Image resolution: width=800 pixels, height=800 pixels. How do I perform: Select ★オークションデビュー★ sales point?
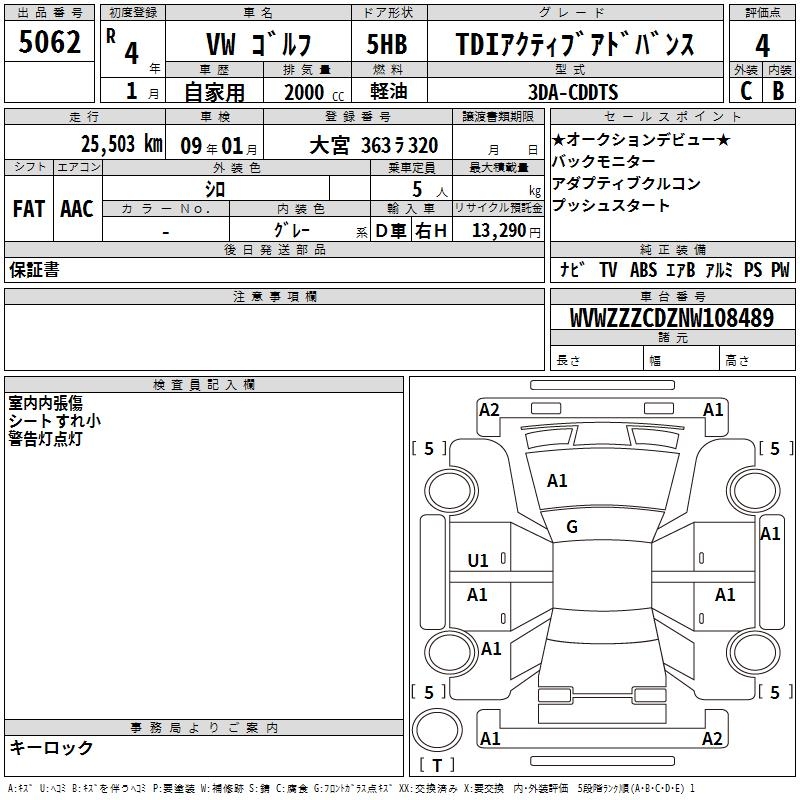[x=641, y=139]
